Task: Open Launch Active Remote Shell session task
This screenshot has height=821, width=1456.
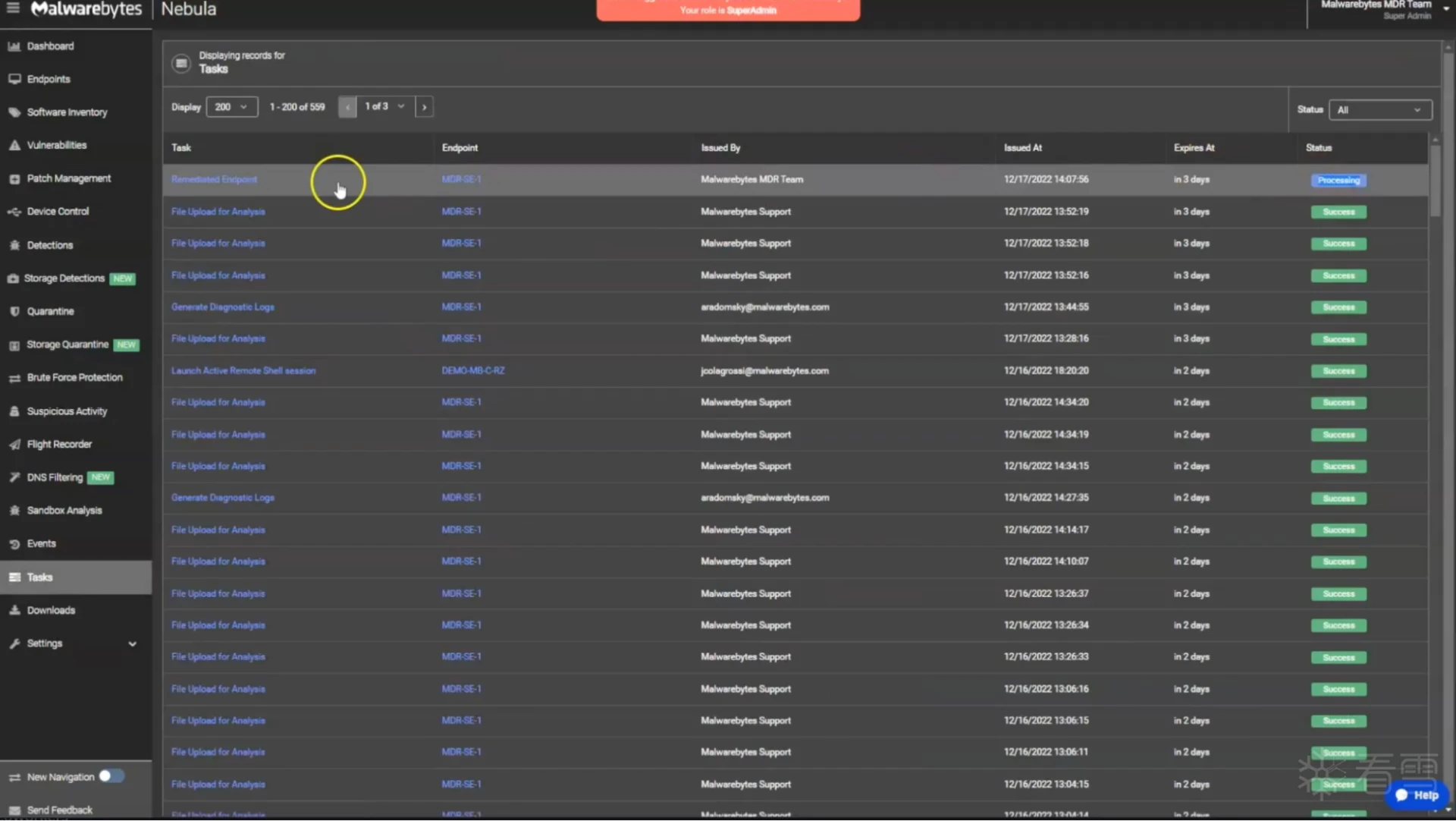Action: click(243, 371)
